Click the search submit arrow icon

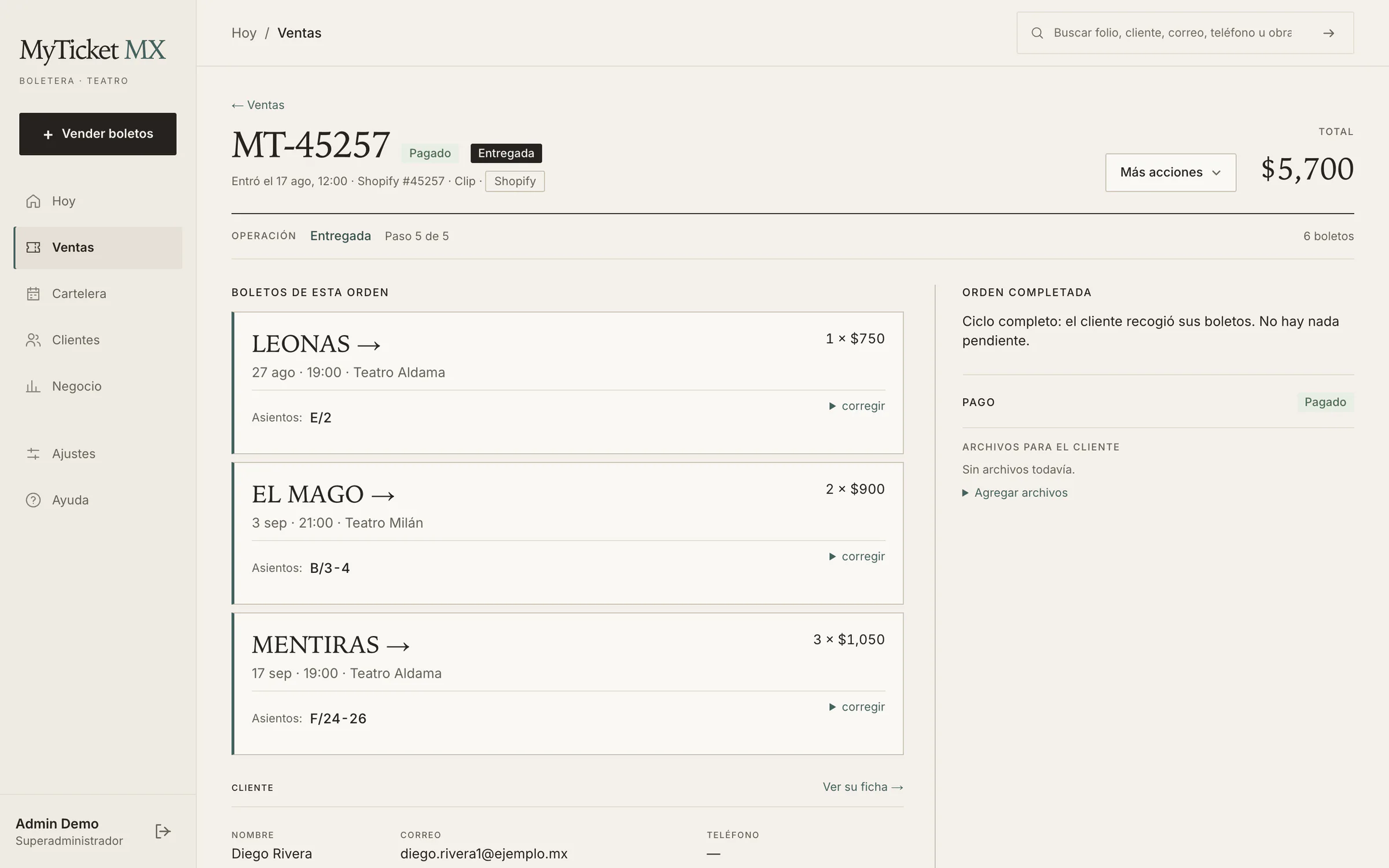pyautogui.click(x=1329, y=33)
